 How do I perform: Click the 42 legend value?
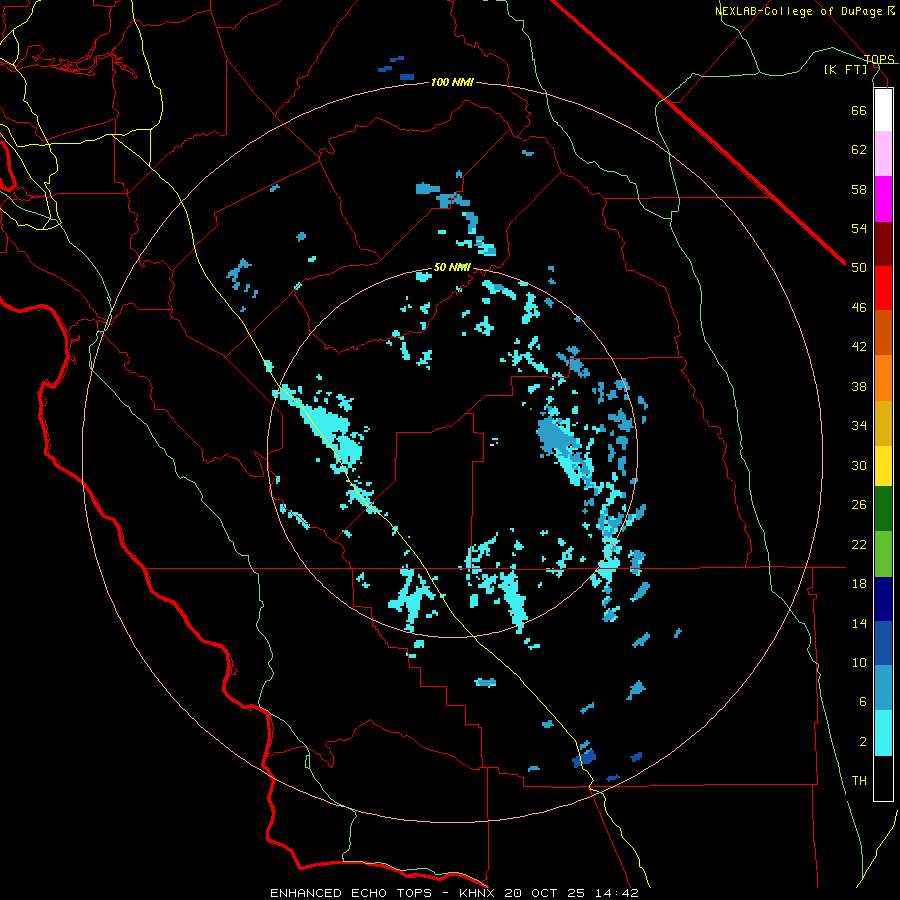point(859,347)
